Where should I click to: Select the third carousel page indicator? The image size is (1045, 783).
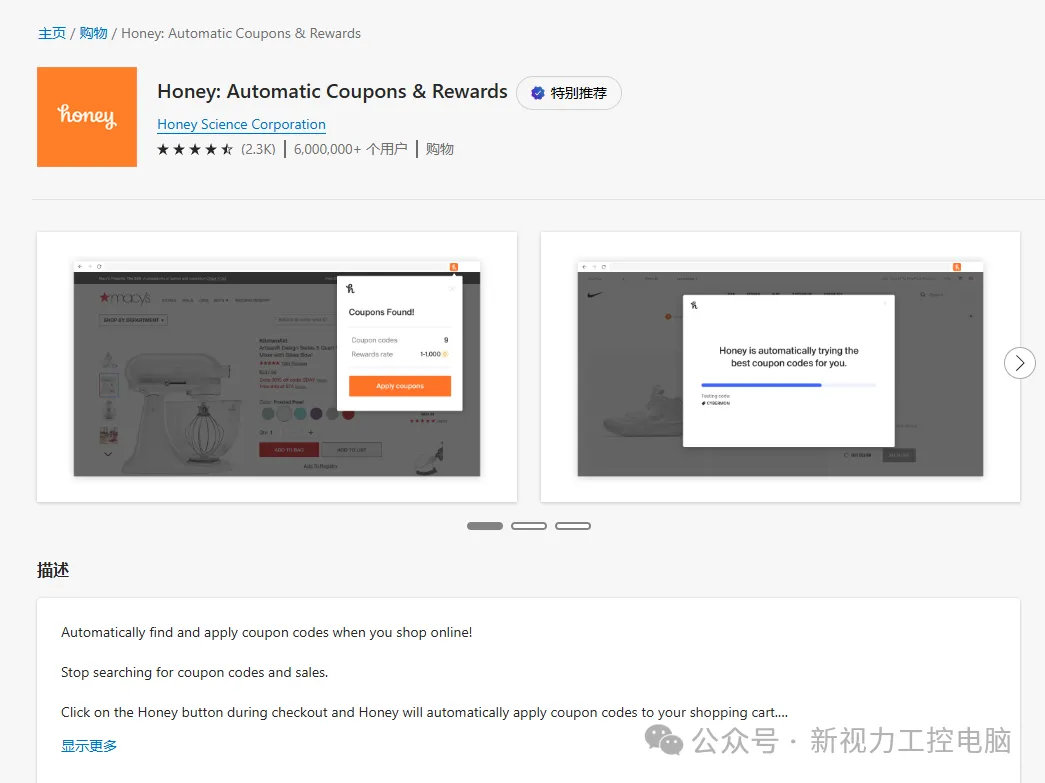pos(572,526)
